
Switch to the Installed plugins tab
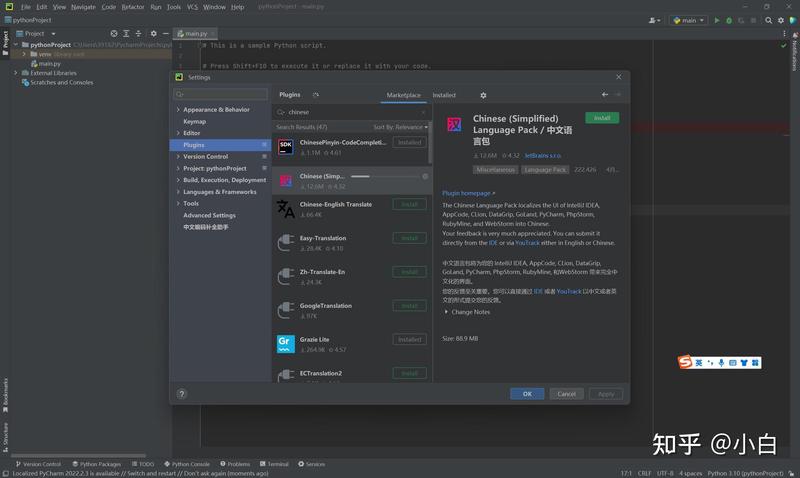[444, 95]
